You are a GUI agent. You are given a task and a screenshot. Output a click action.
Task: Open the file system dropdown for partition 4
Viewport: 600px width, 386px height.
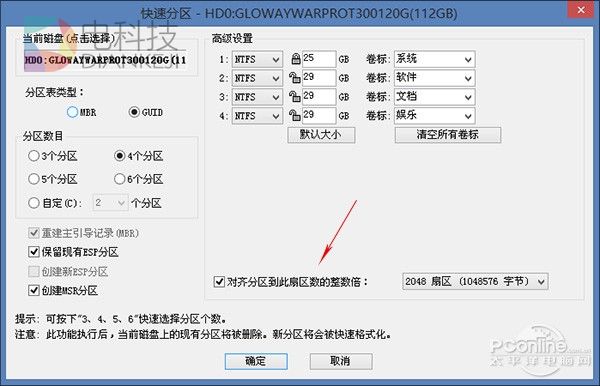pyautogui.click(x=257, y=116)
